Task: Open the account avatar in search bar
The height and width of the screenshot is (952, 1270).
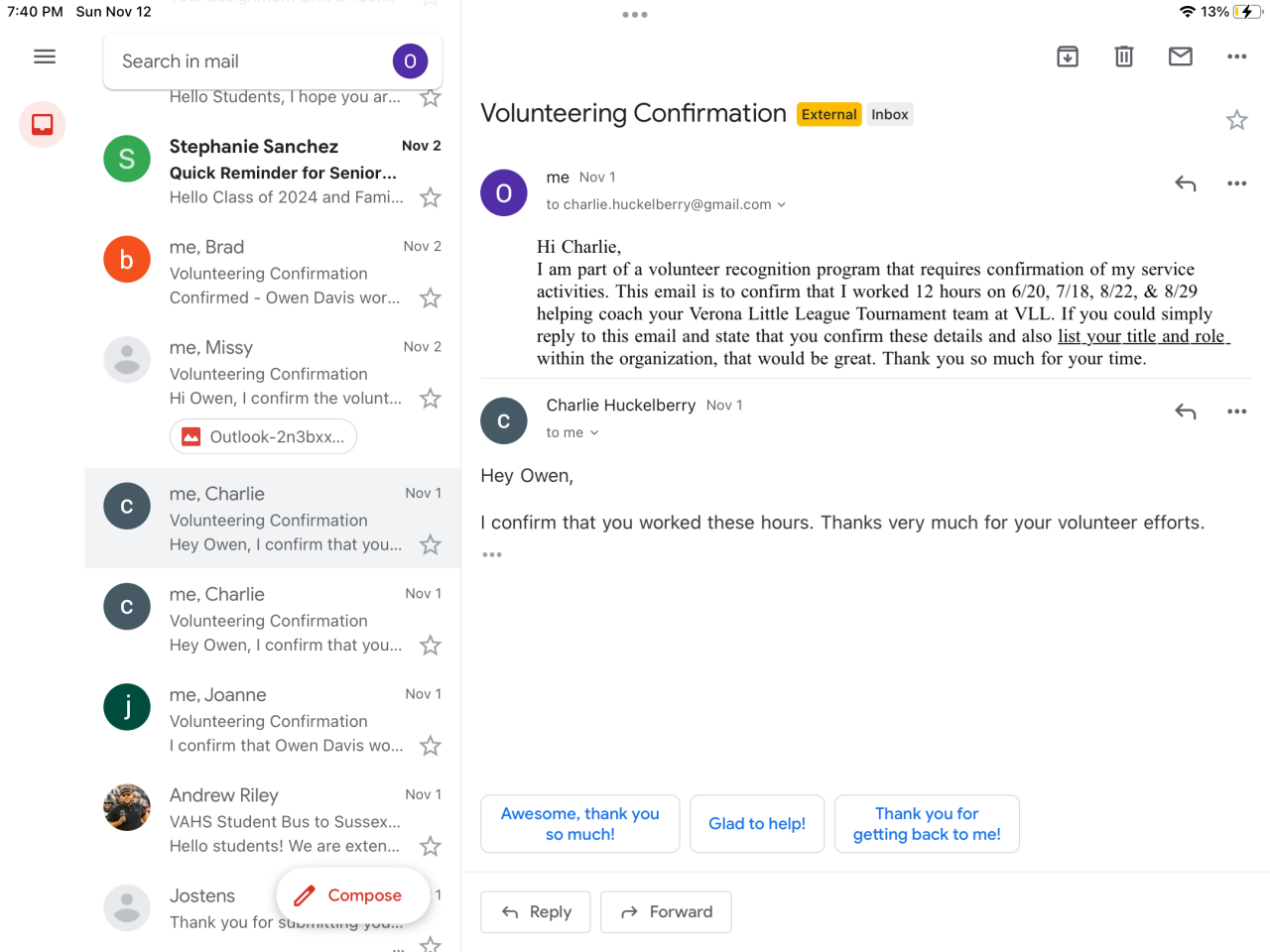Action: (x=410, y=61)
